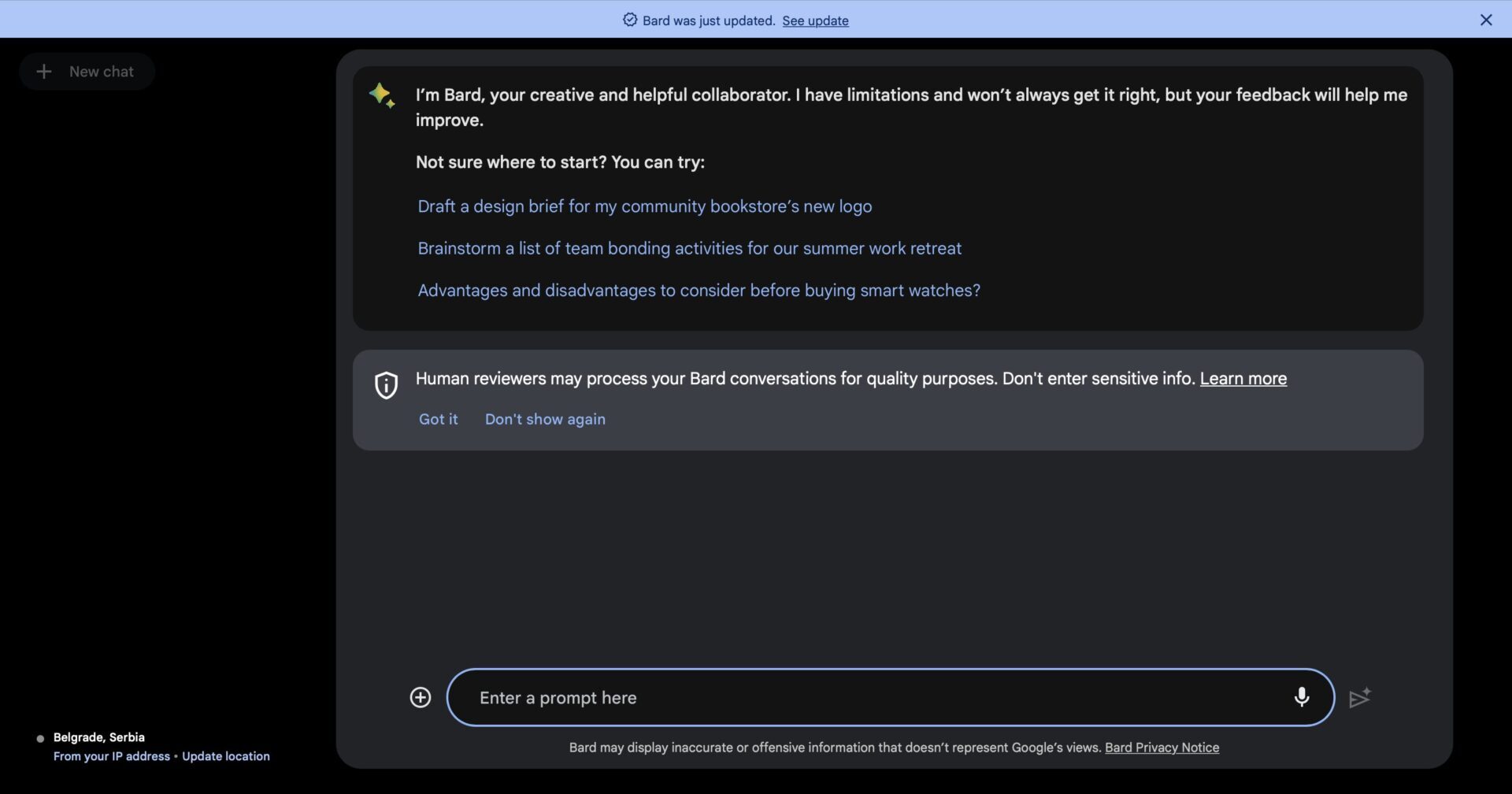
Task: Focus the Enter a prompt here field
Action: click(x=874, y=698)
